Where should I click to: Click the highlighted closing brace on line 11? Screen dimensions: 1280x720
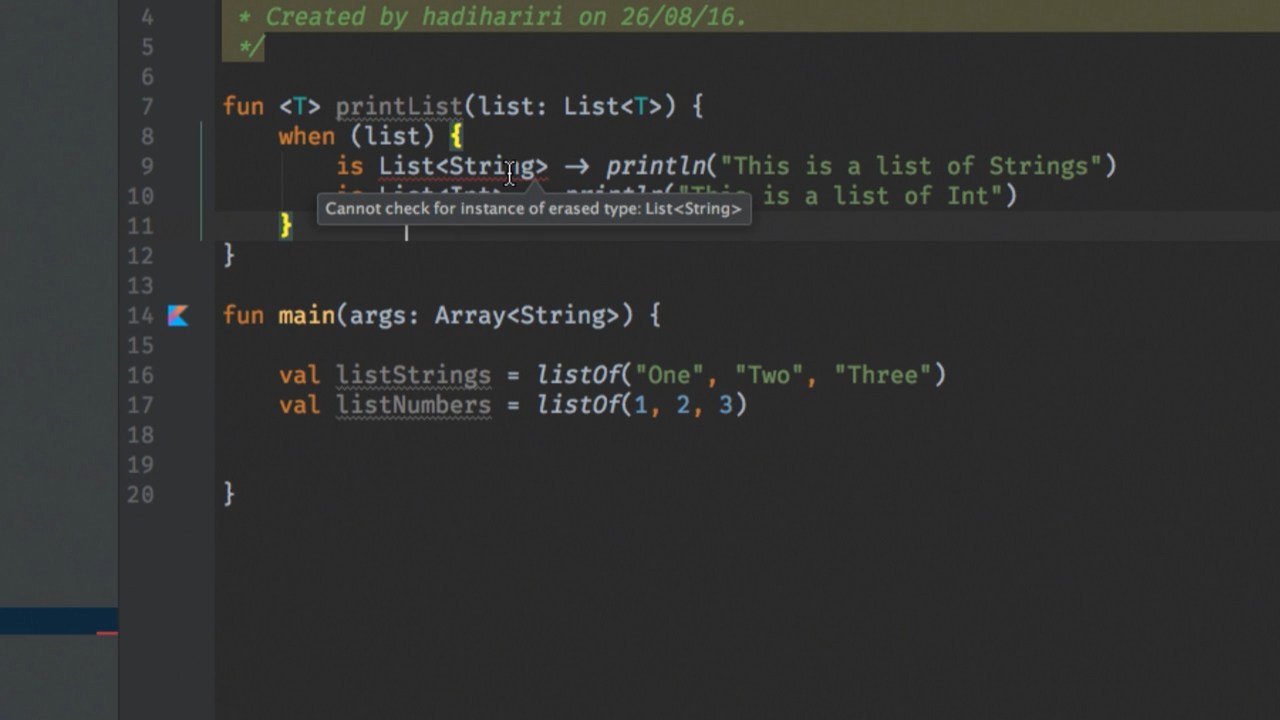point(285,226)
